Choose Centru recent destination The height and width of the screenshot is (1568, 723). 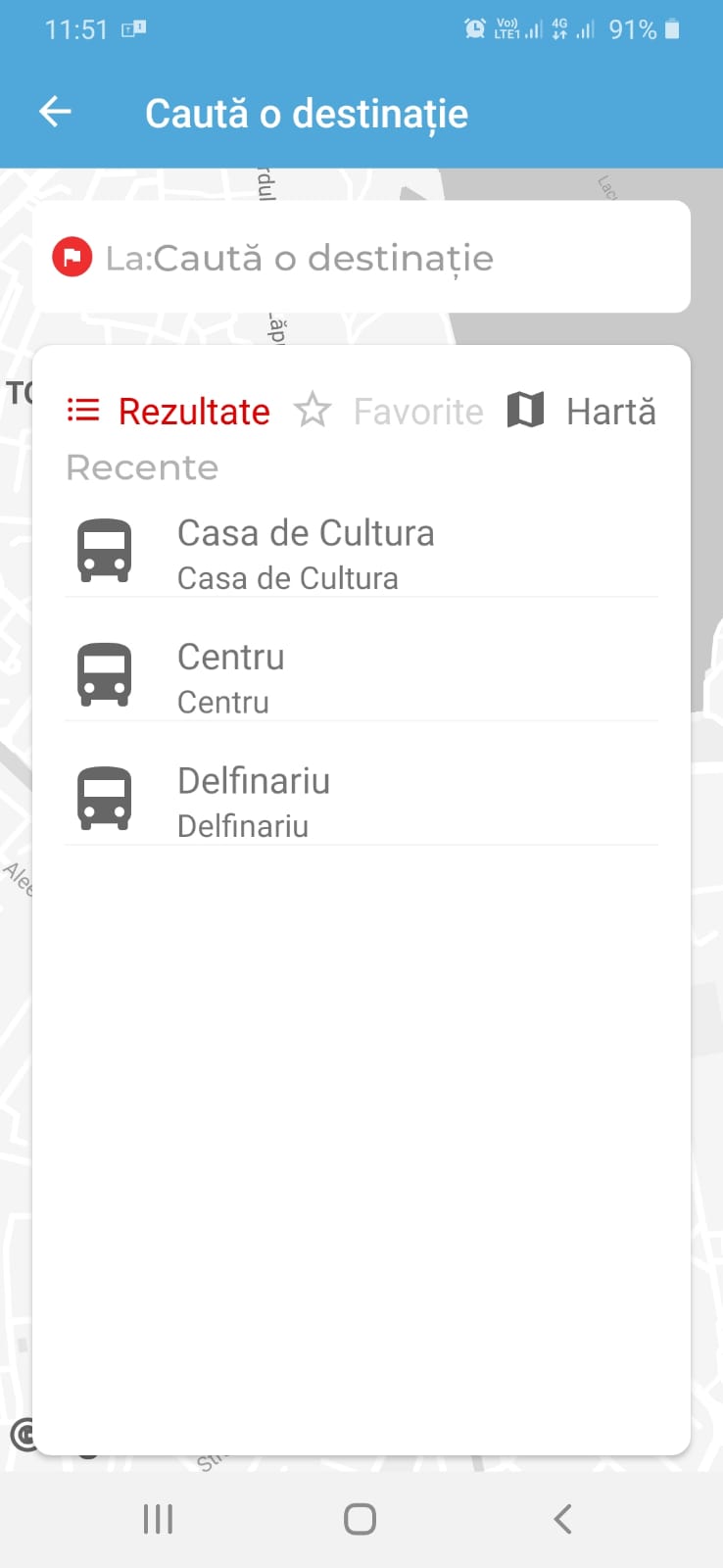pyautogui.click(x=361, y=677)
